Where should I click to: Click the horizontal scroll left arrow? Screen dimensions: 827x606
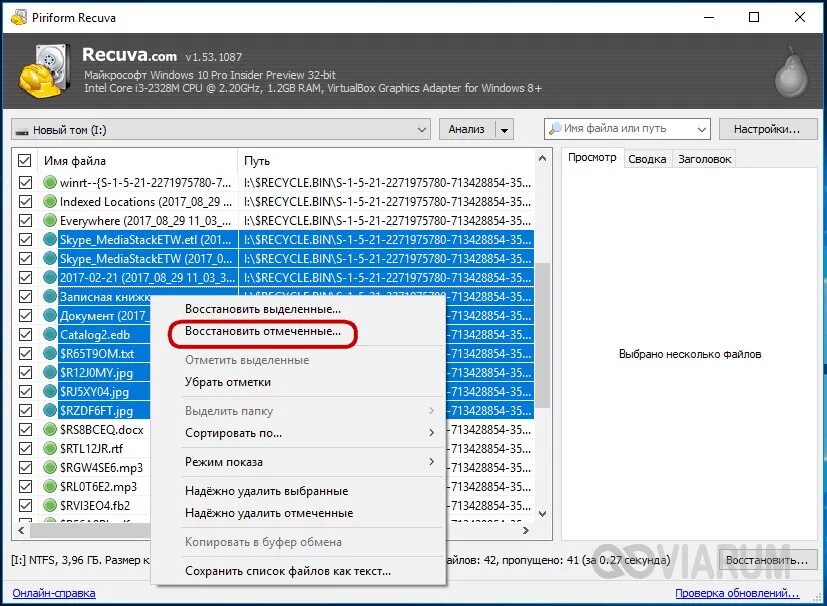(21, 531)
